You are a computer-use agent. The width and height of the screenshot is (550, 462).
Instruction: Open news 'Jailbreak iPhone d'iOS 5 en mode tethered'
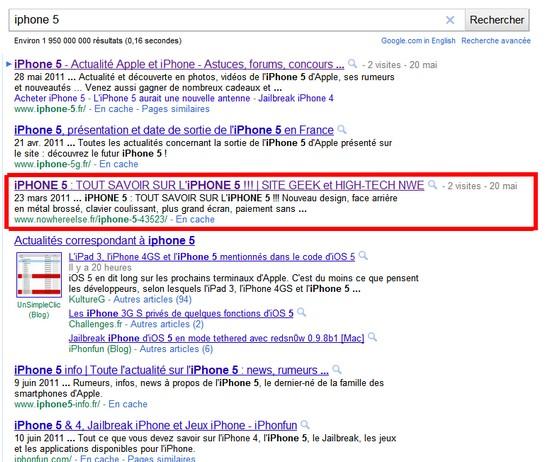pyautogui.click(x=216, y=338)
